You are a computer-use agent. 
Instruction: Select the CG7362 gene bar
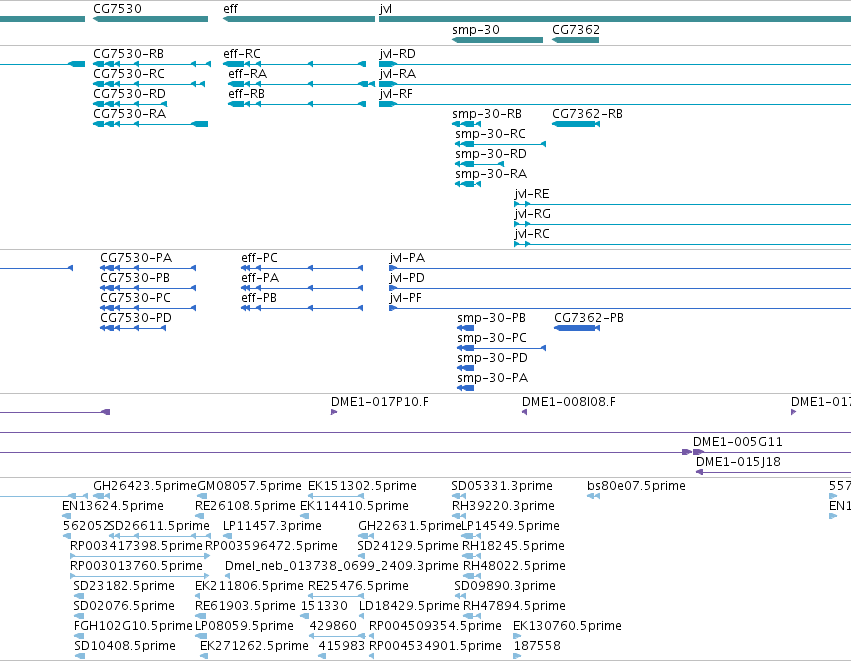click(x=575, y=40)
